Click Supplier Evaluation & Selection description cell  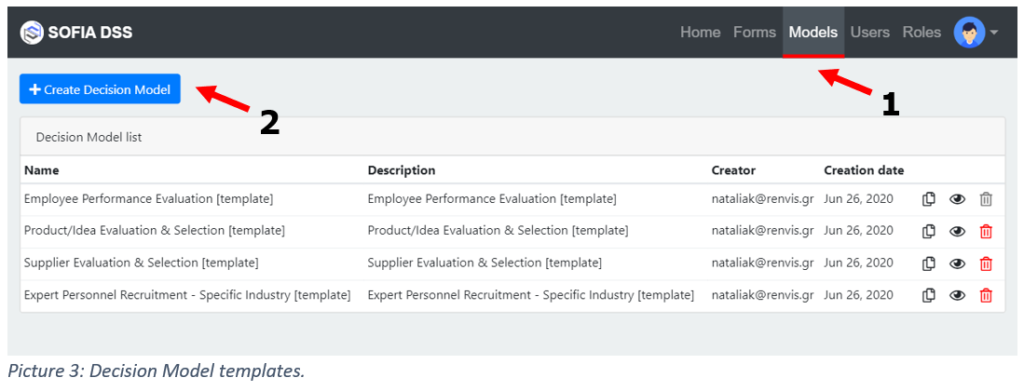click(485, 263)
